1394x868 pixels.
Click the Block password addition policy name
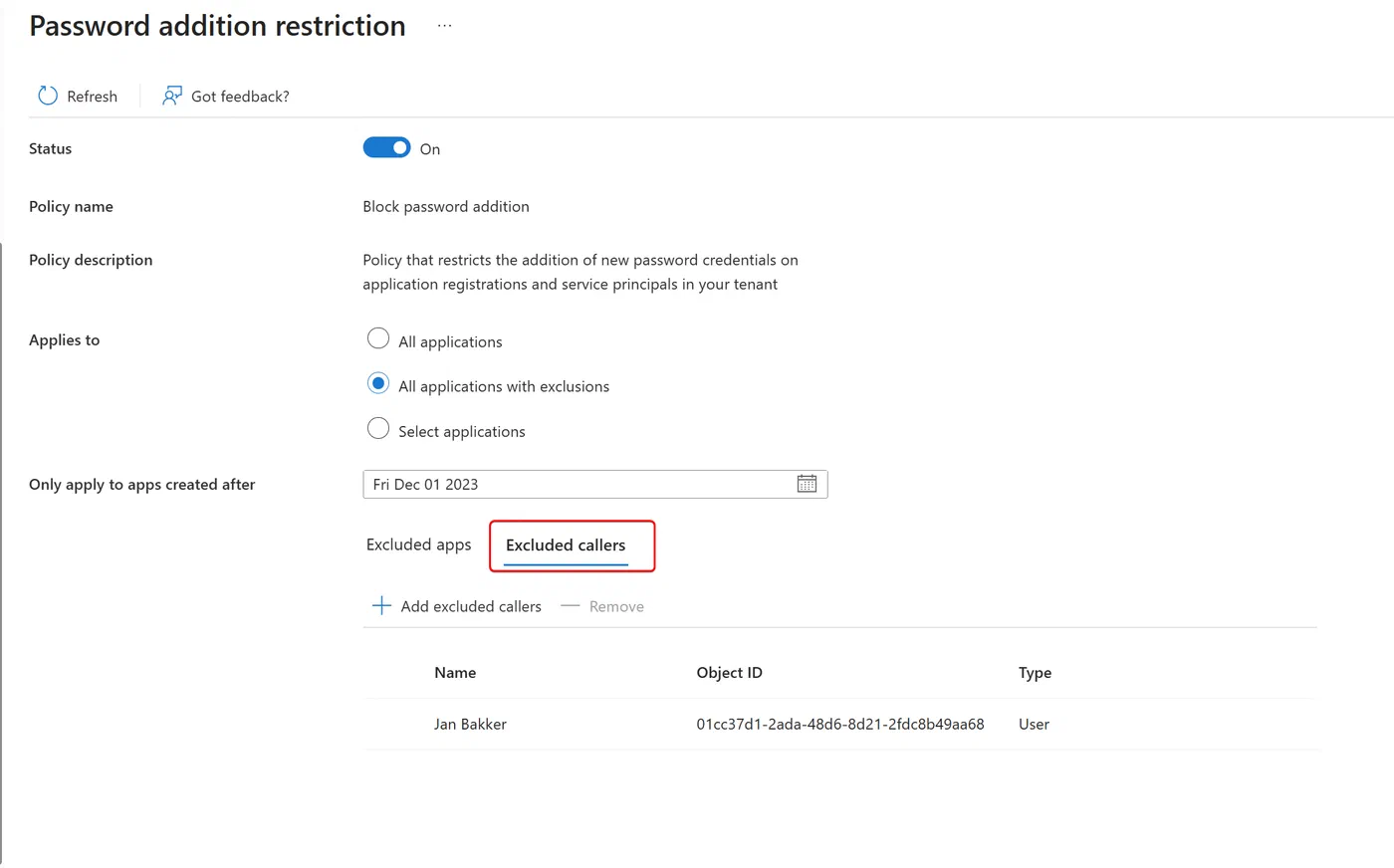coord(446,206)
